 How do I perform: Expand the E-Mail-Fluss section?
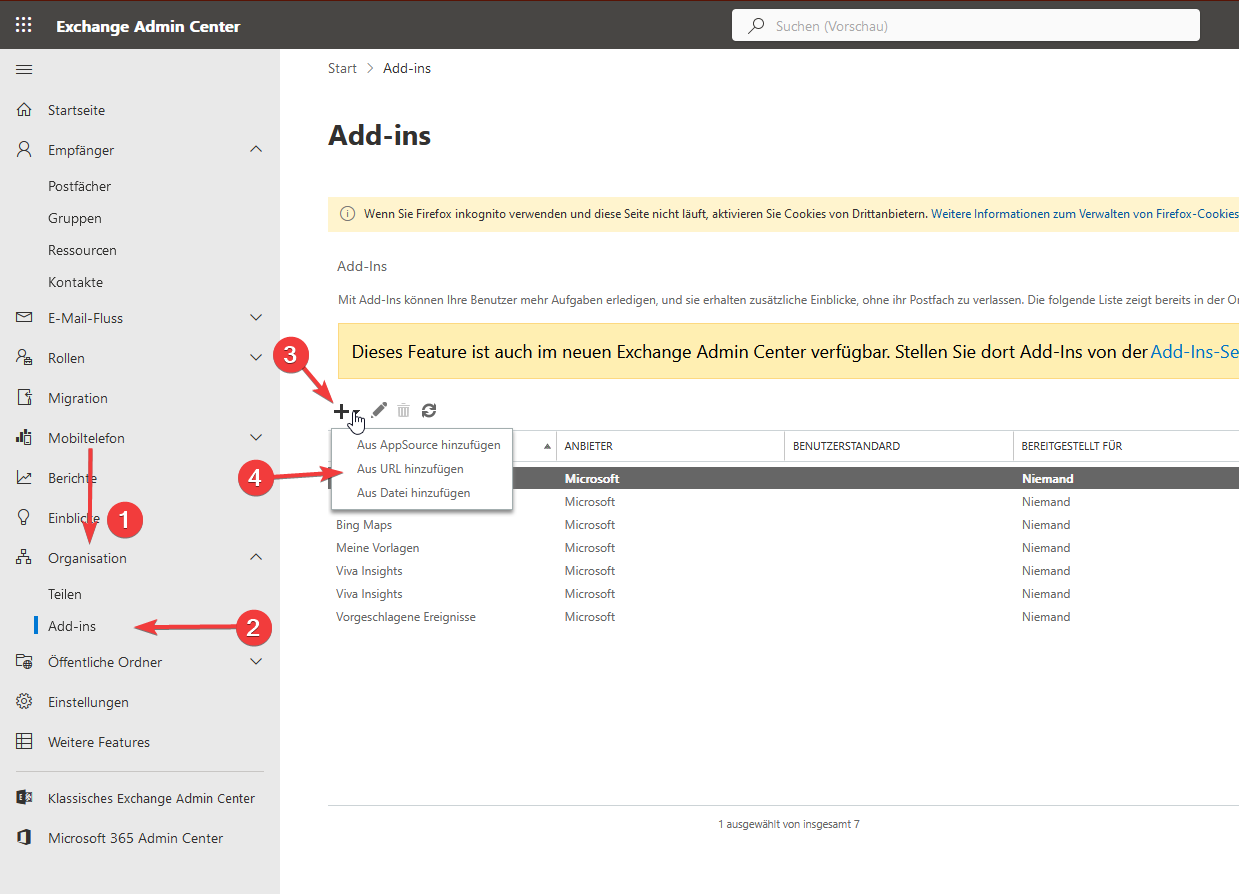[x=256, y=318]
